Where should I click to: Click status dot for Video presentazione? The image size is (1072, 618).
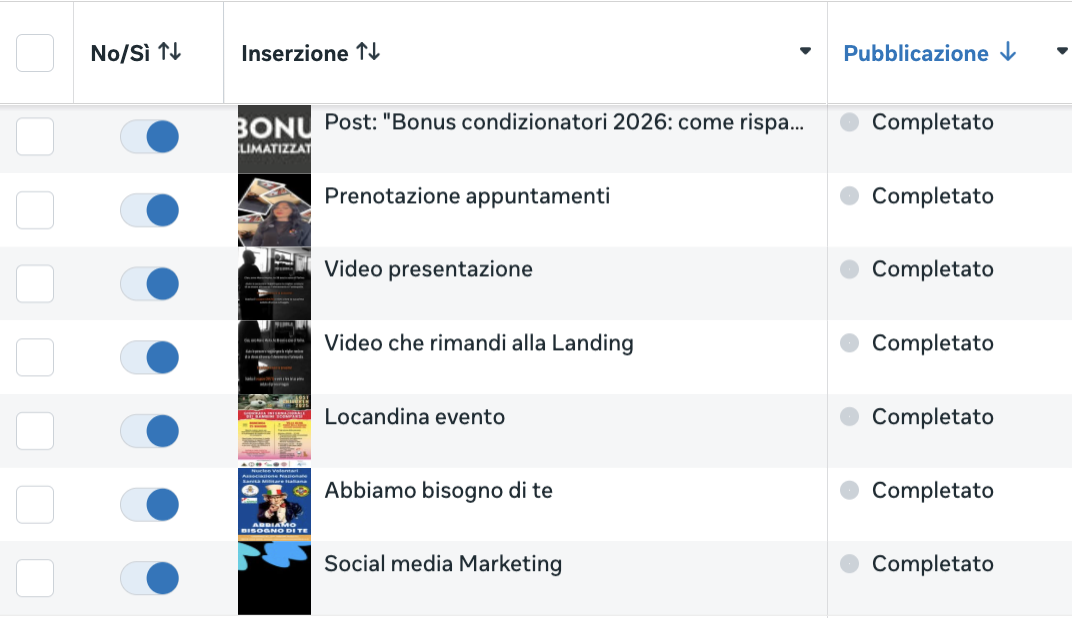coord(849,269)
